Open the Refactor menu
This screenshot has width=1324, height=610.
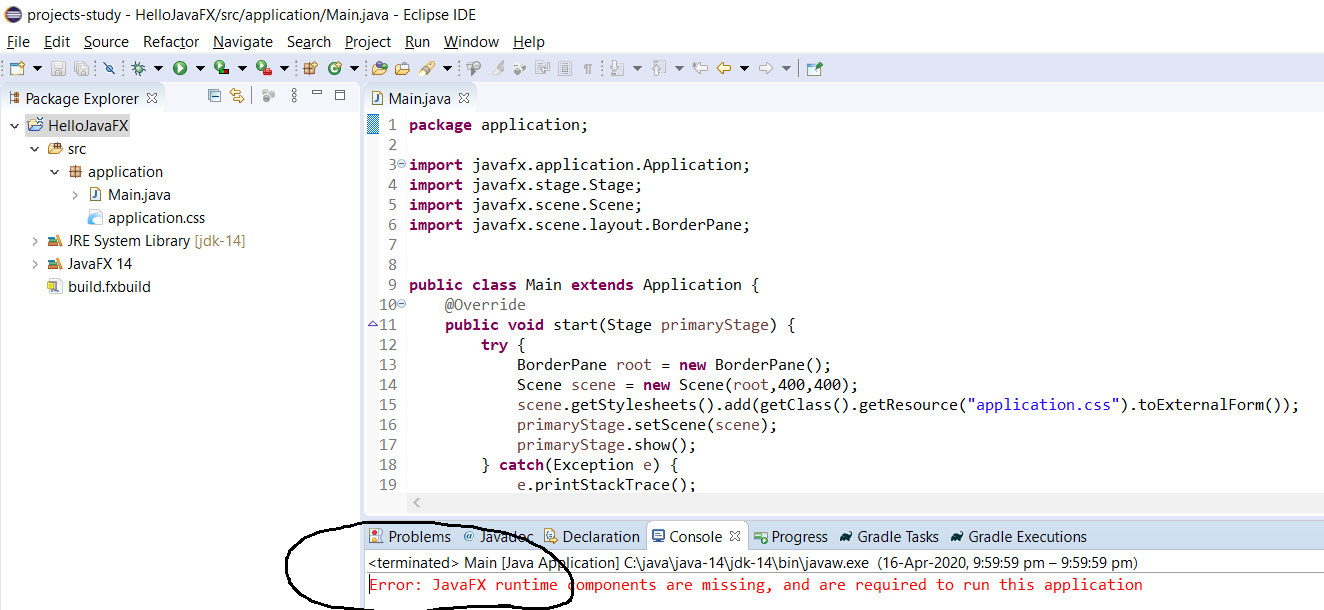point(171,42)
